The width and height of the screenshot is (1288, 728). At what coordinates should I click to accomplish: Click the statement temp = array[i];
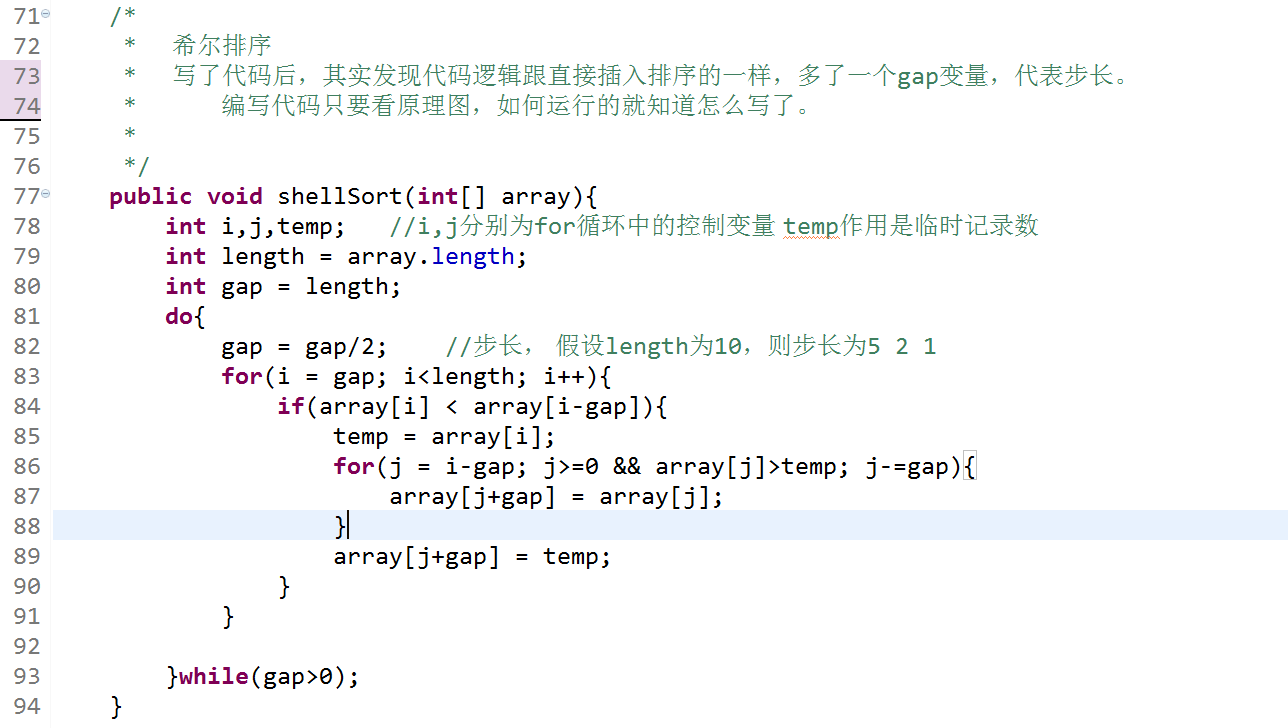(444, 436)
